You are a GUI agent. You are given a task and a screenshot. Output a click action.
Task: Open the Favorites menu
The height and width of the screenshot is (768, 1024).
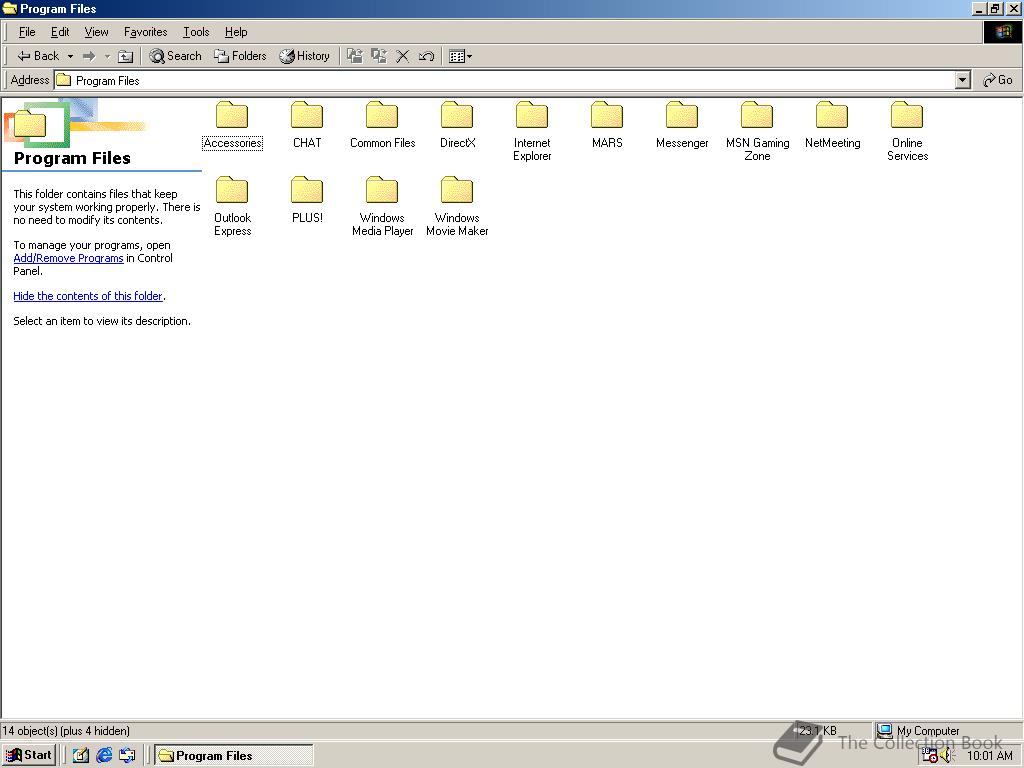(146, 32)
